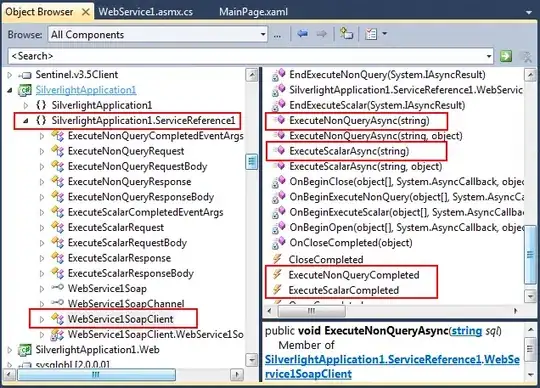This screenshot has height=388, width=540.
Task: Click the description pane scroll down arrow
Action: point(530,374)
